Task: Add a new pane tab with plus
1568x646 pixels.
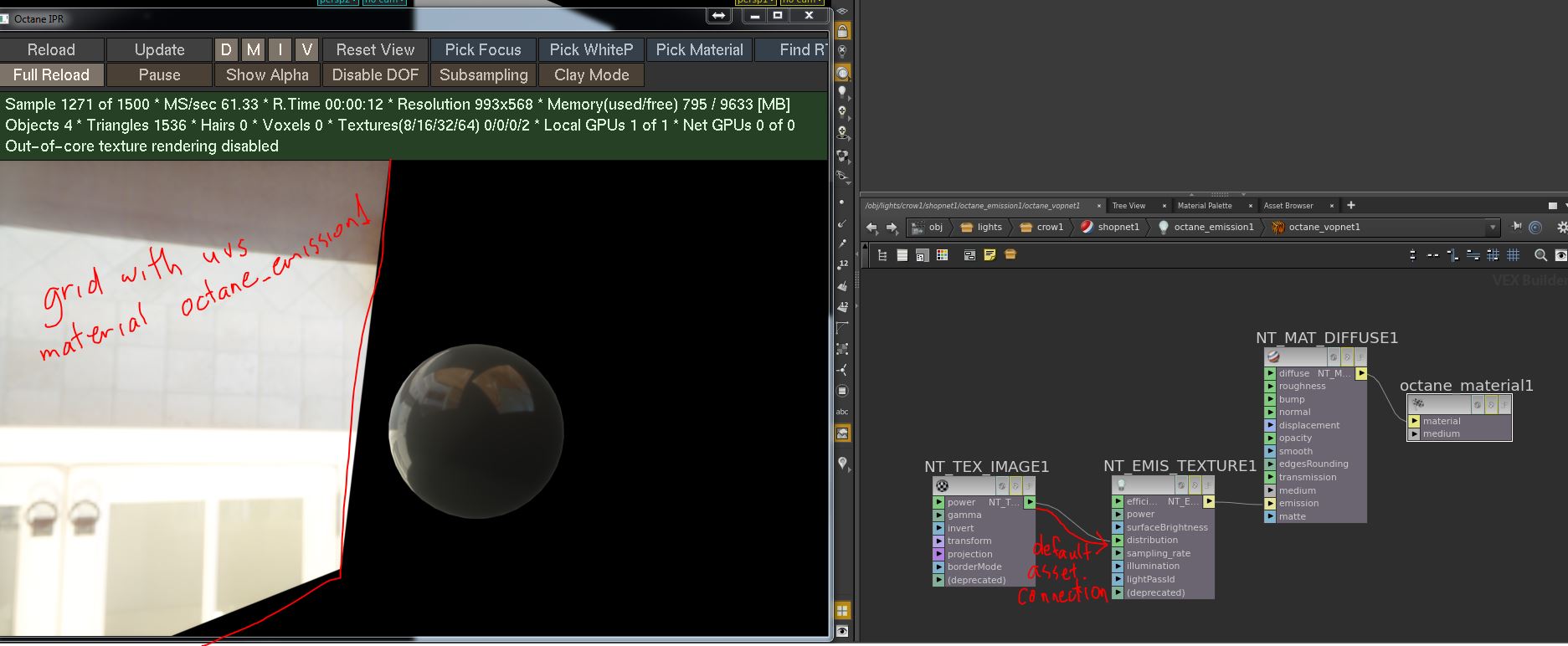Action: tap(1350, 205)
